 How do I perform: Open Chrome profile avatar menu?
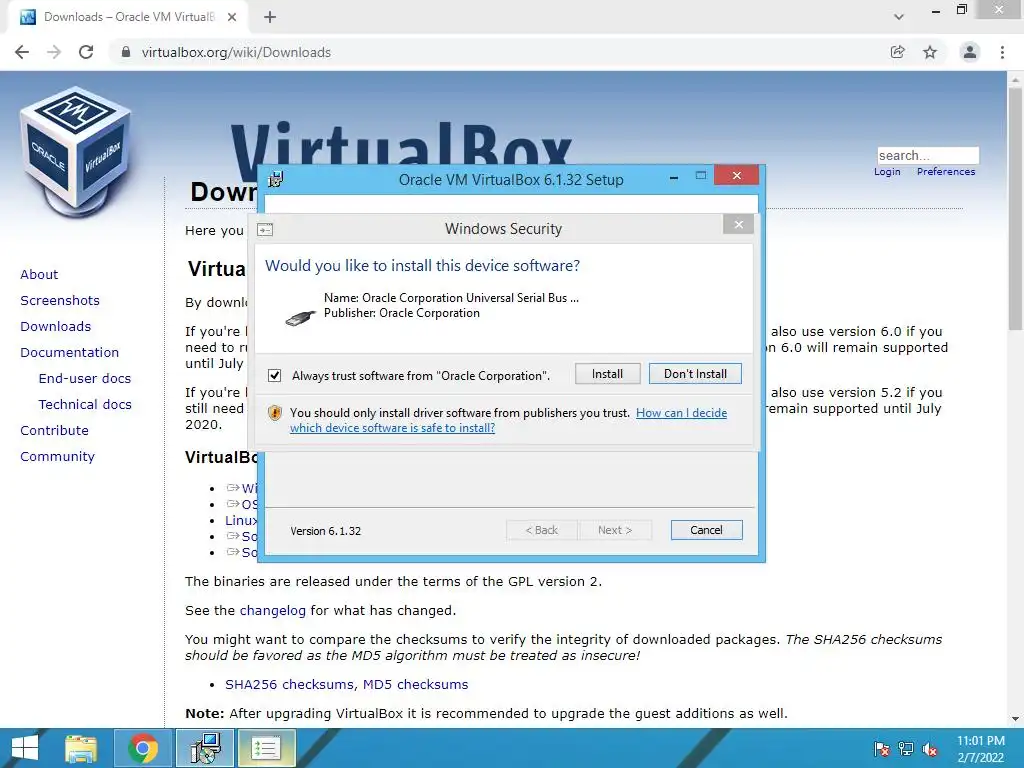[970, 52]
